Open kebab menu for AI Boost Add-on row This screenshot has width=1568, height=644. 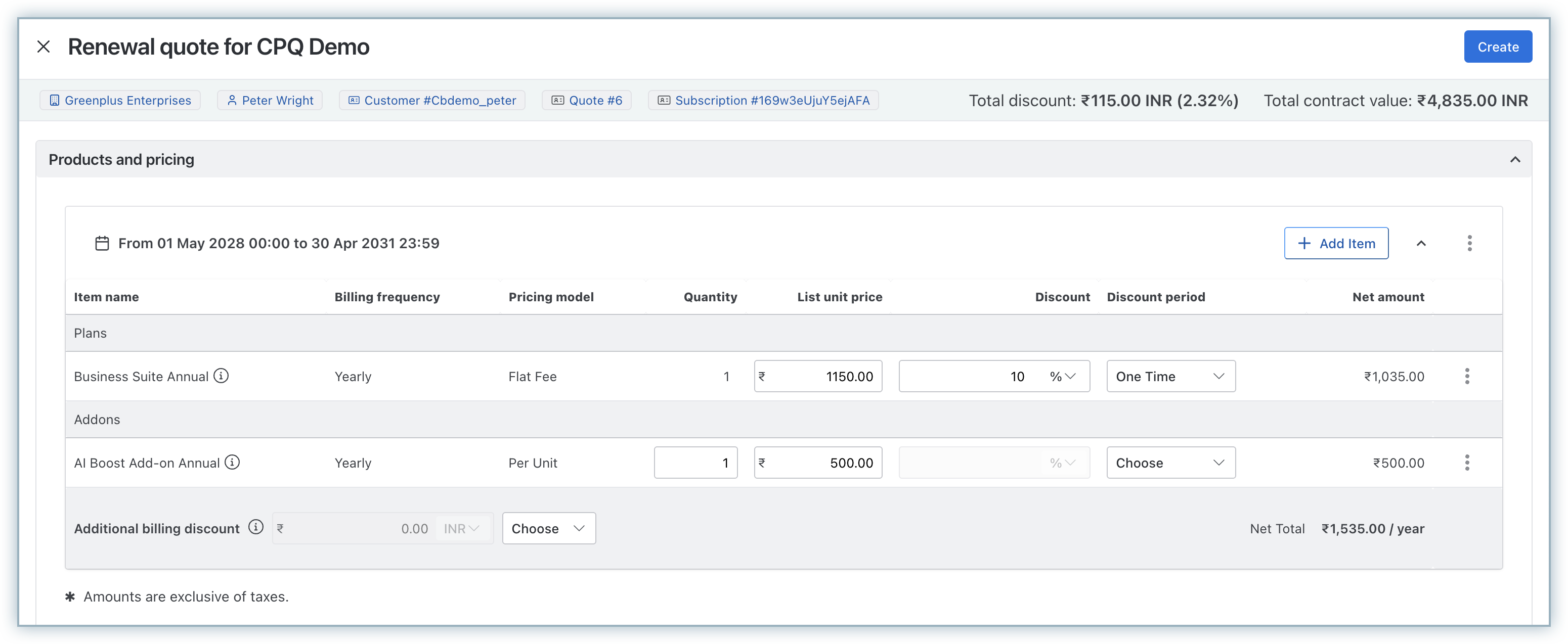pyautogui.click(x=1467, y=463)
